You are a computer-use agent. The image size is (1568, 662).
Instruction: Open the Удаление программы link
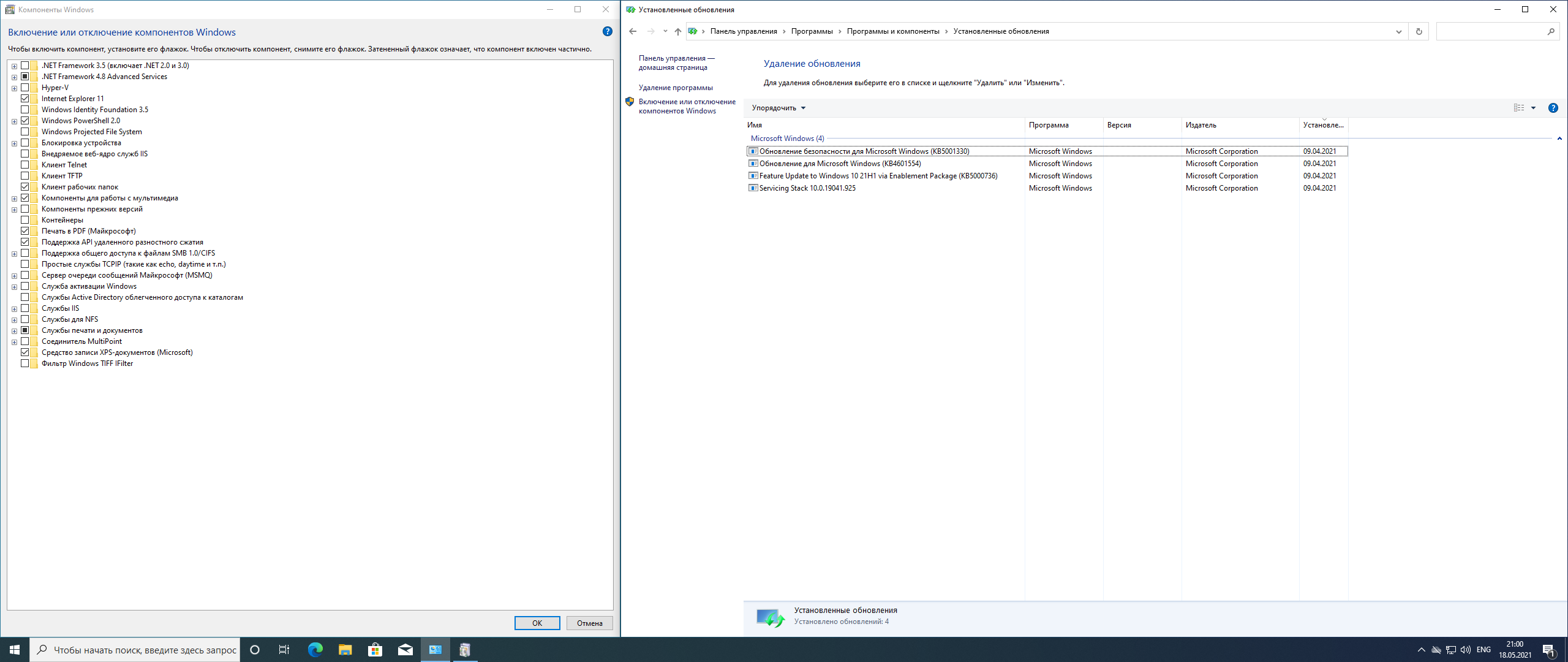click(x=676, y=88)
